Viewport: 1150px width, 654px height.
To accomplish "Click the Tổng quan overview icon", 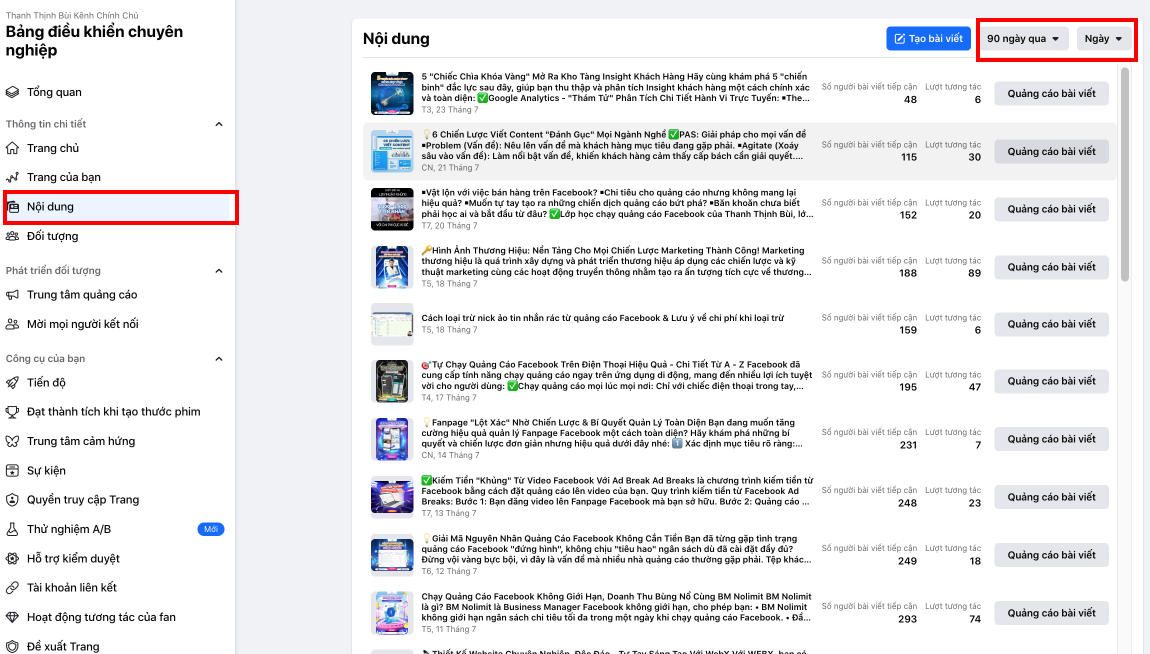I will [x=12, y=92].
